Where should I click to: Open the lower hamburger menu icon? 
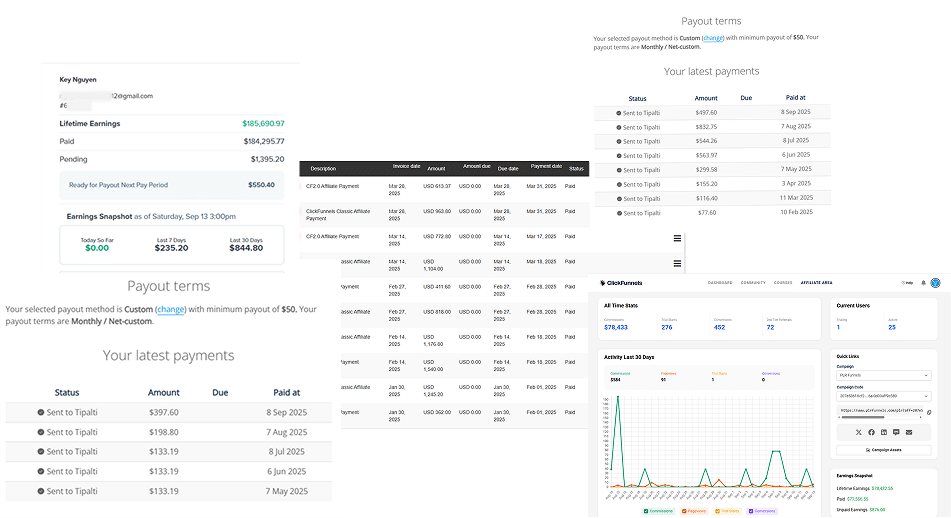click(677, 263)
